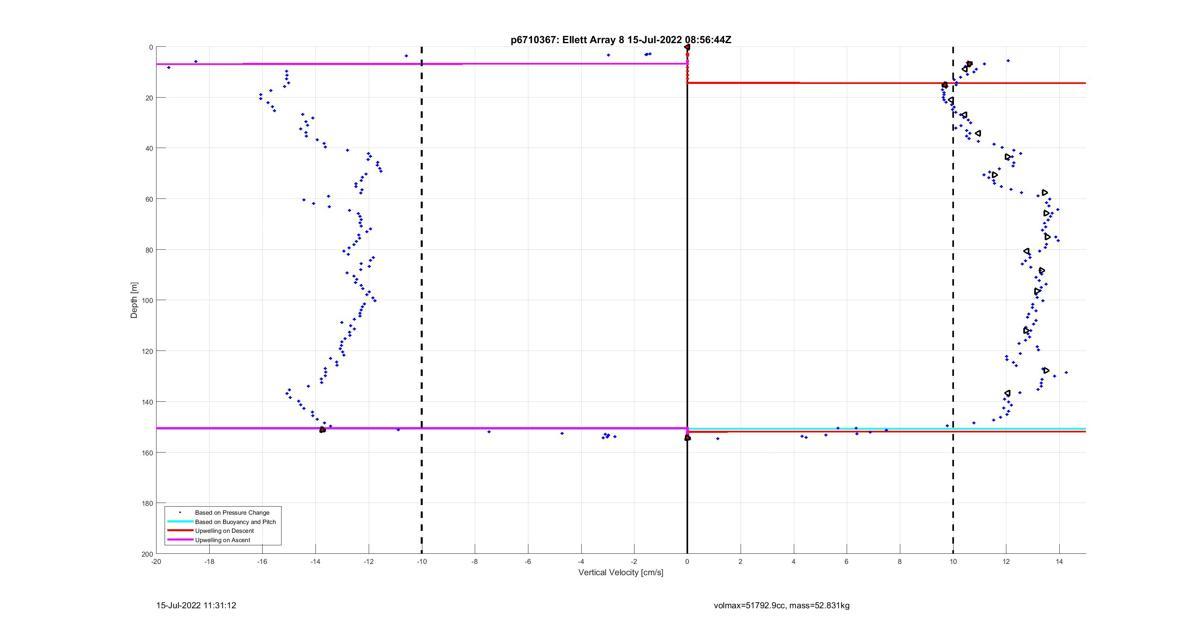
Task: Click depth-axis tick label '140'
Action: tap(146, 402)
